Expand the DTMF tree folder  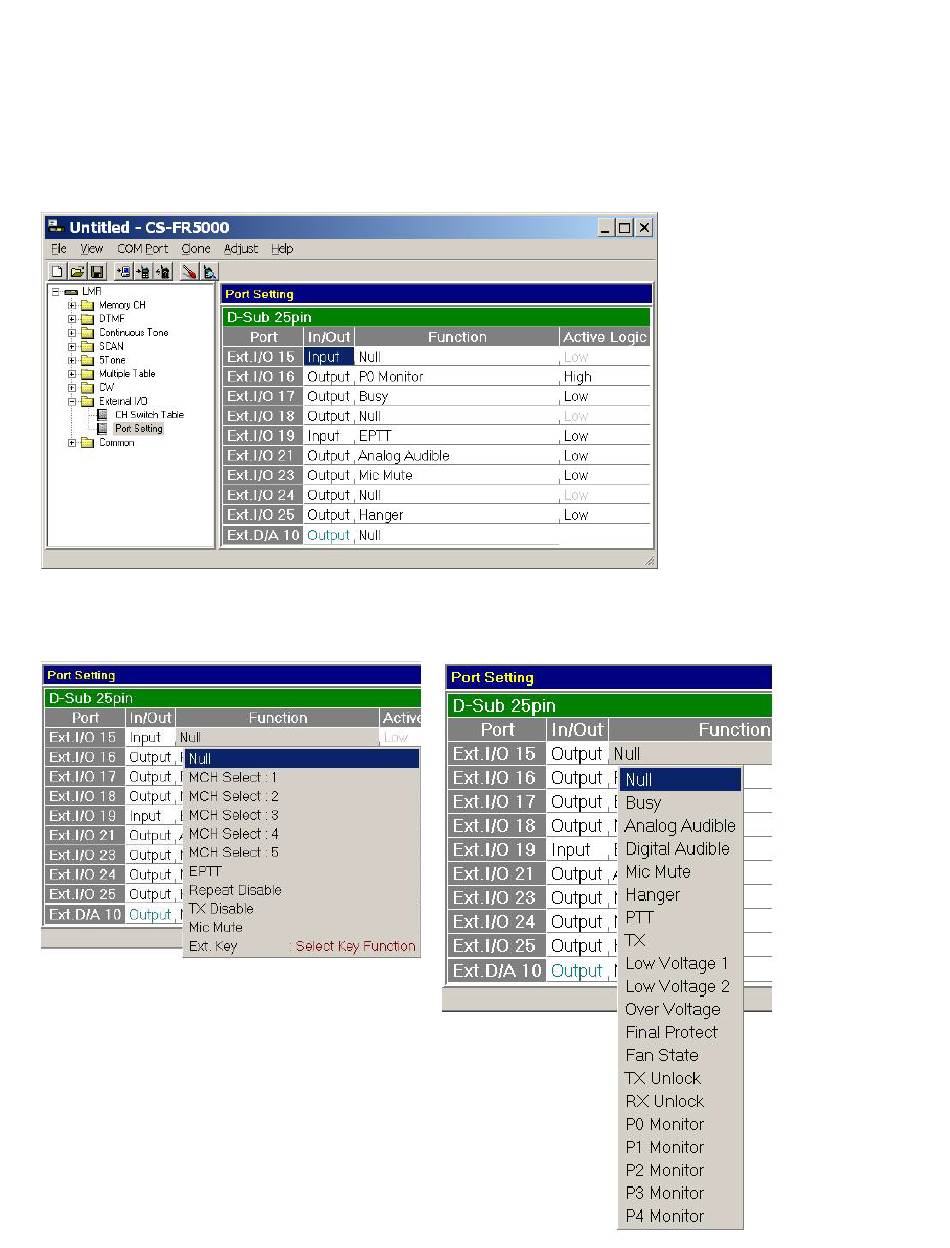tap(72, 319)
